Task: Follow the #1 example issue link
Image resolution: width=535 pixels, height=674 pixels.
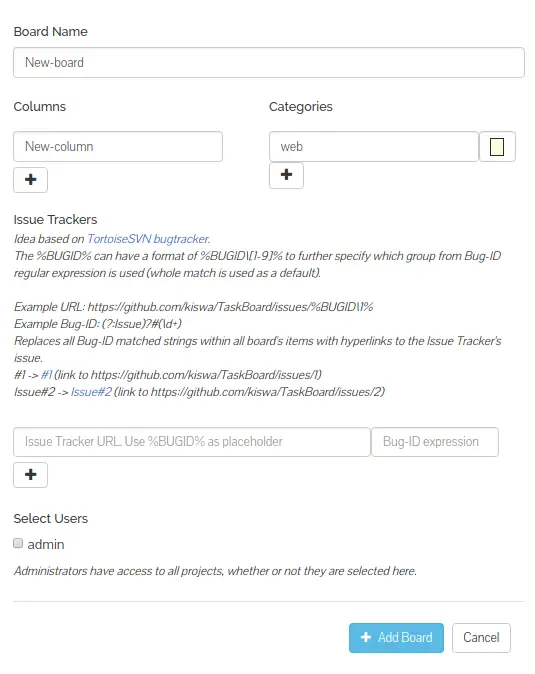Action: pyautogui.click(x=46, y=375)
